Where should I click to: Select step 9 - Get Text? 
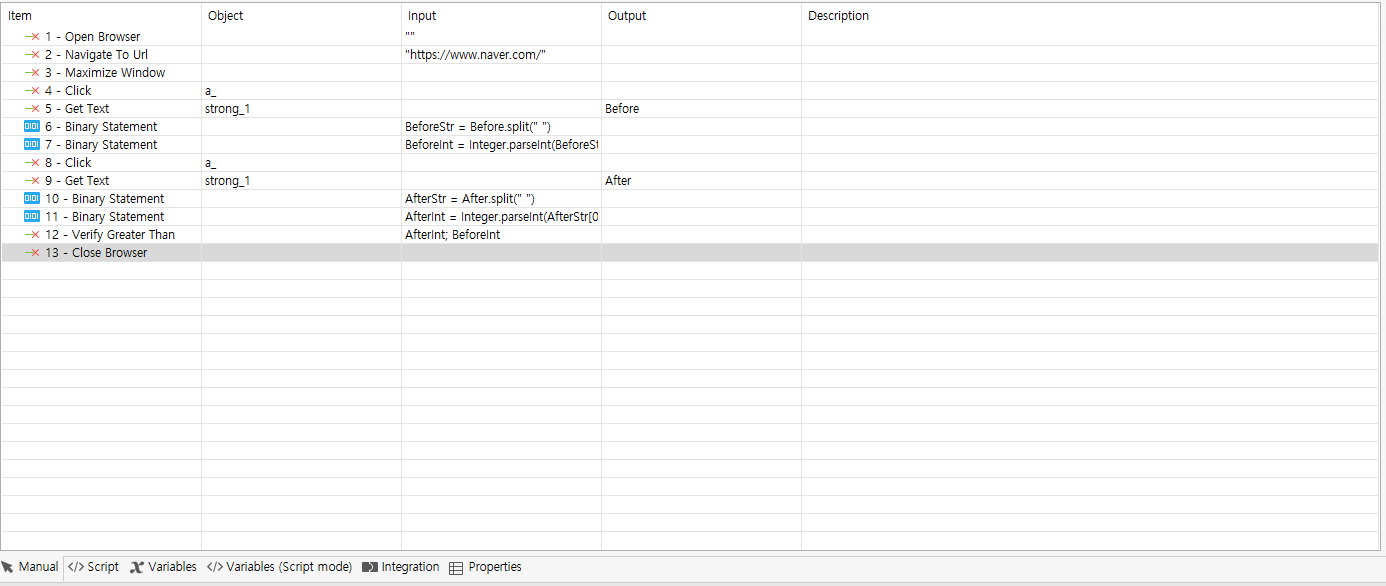[77, 181]
